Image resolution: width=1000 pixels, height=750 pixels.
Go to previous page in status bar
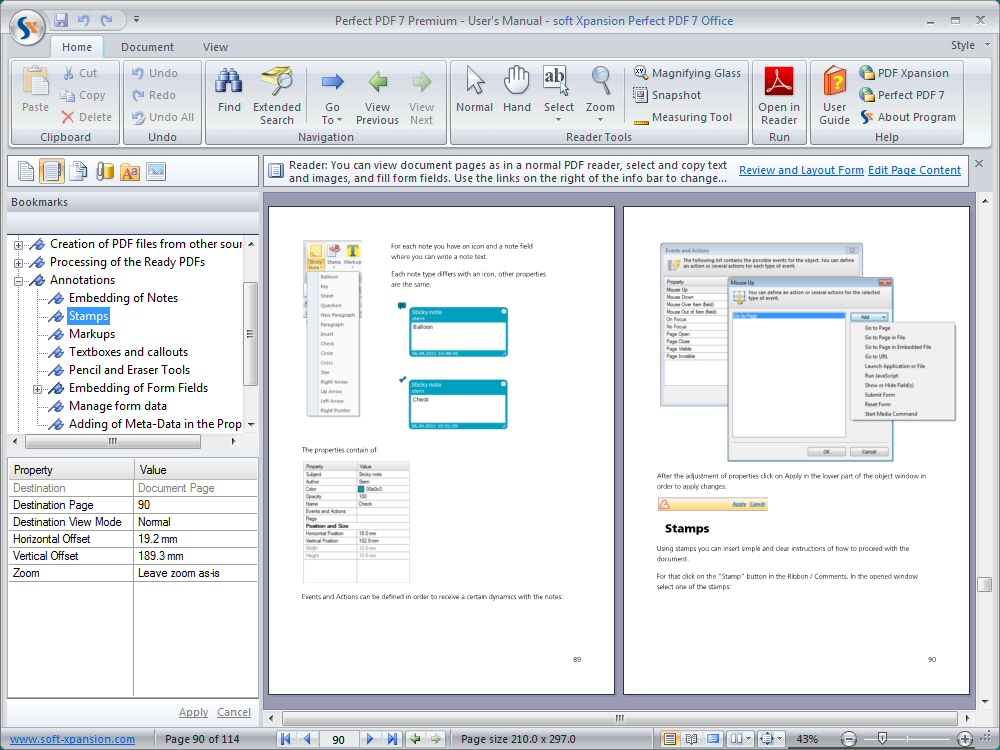coord(307,739)
